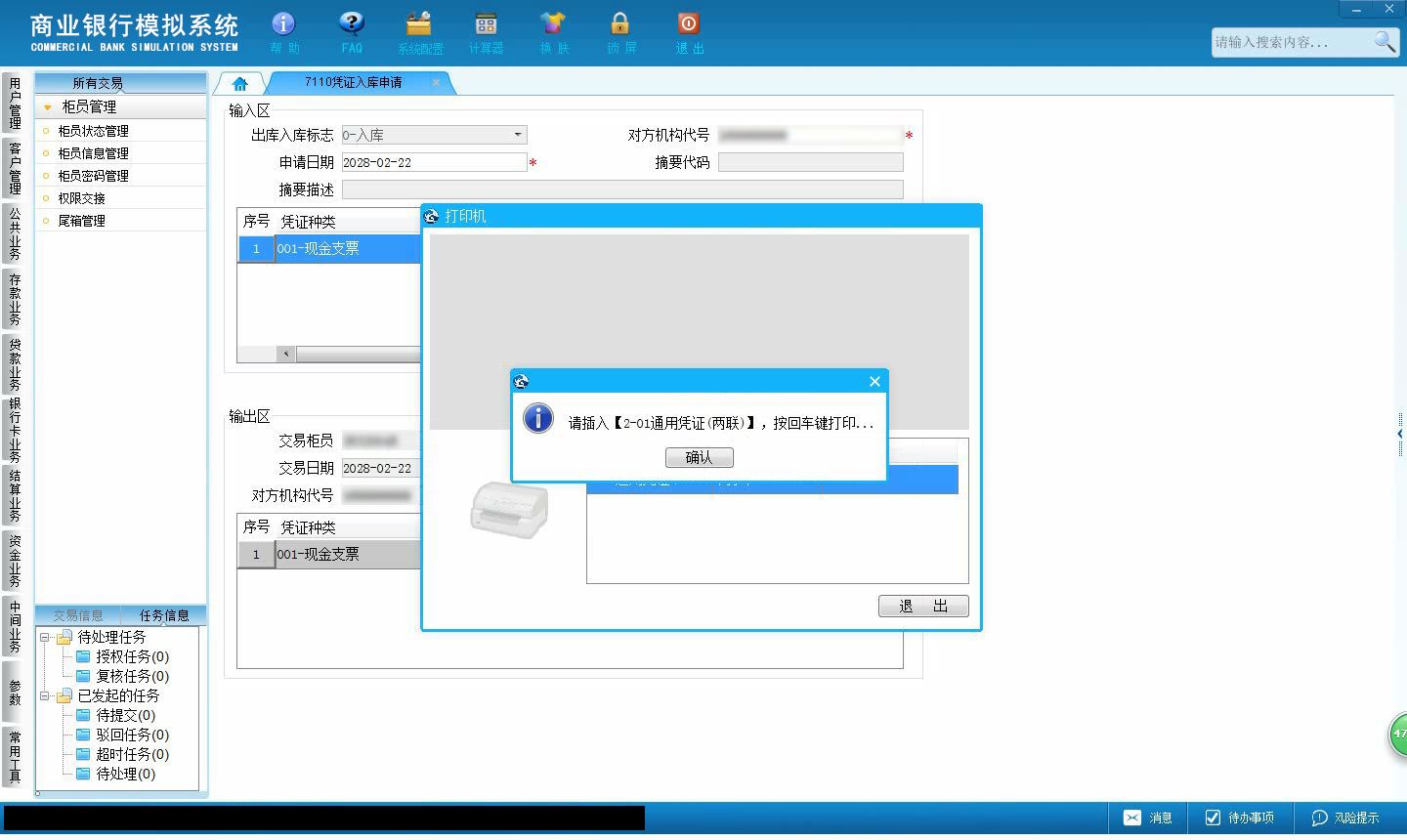Open 系统配置 system configuration
Viewport: 1407px width, 840px height.
(419, 33)
